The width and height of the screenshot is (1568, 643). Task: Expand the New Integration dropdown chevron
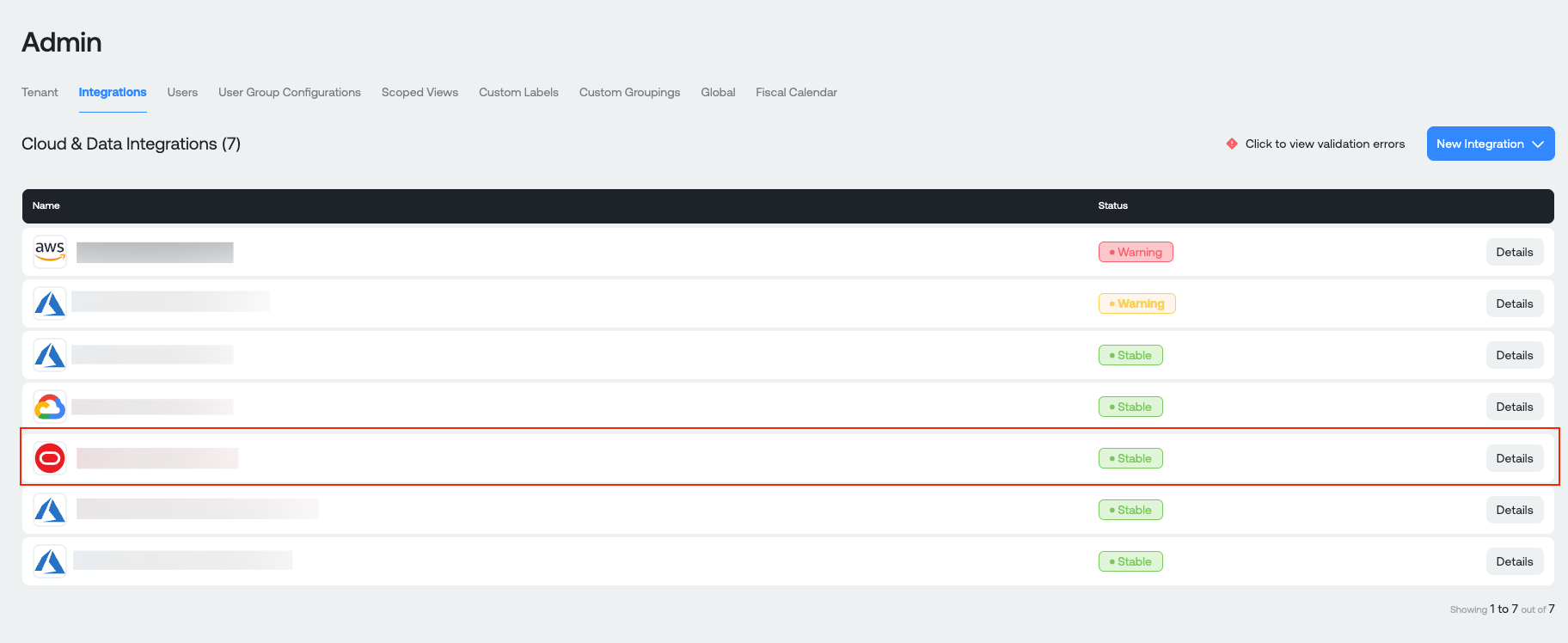(1539, 144)
